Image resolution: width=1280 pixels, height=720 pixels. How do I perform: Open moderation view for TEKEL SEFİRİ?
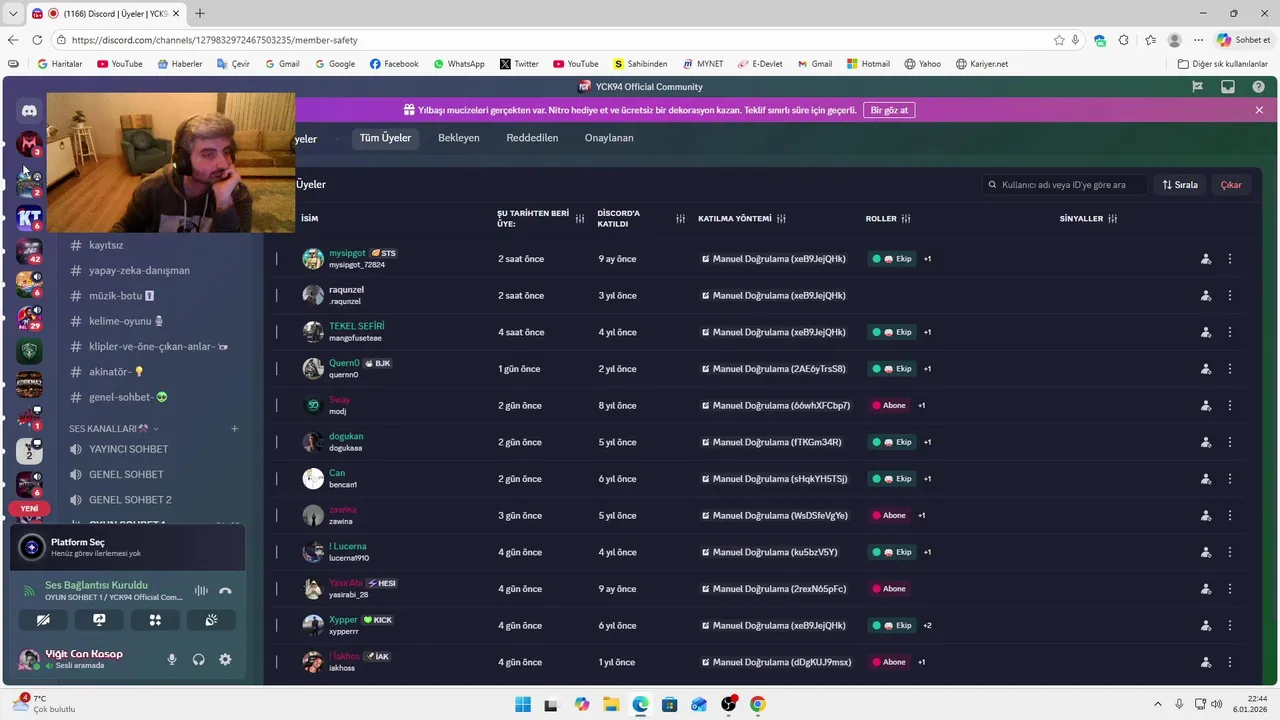(x=1206, y=332)
